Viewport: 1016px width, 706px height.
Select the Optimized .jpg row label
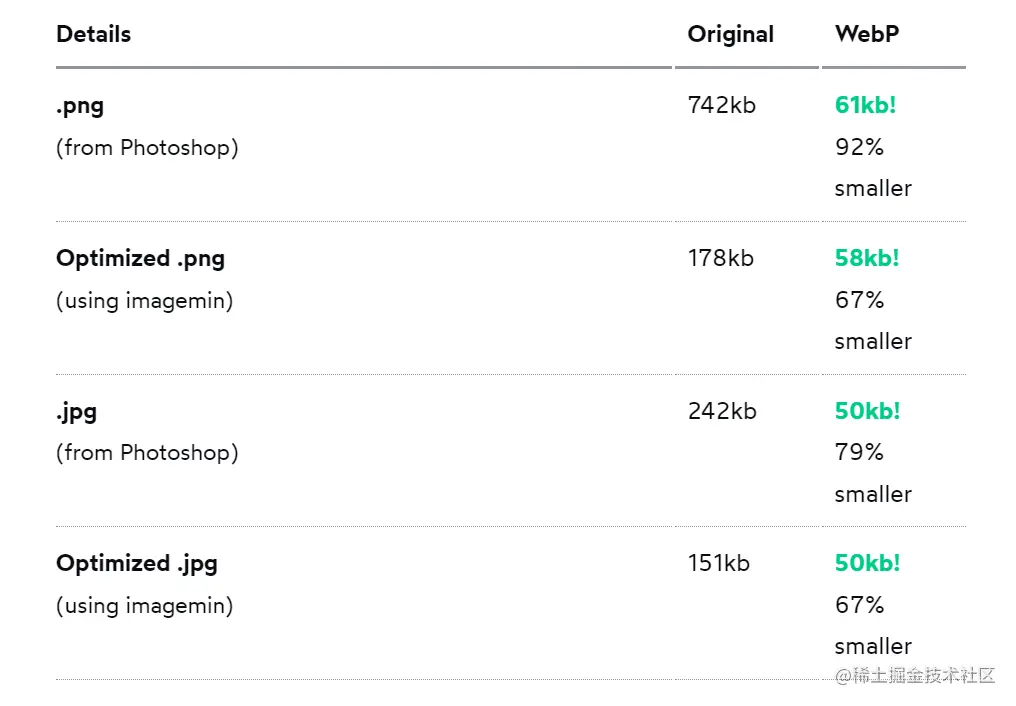[137, 563]
